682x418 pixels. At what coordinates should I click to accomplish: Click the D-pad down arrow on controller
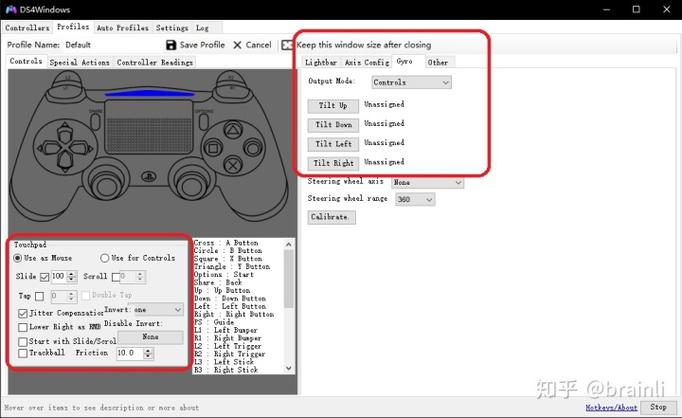coord(65,160)
